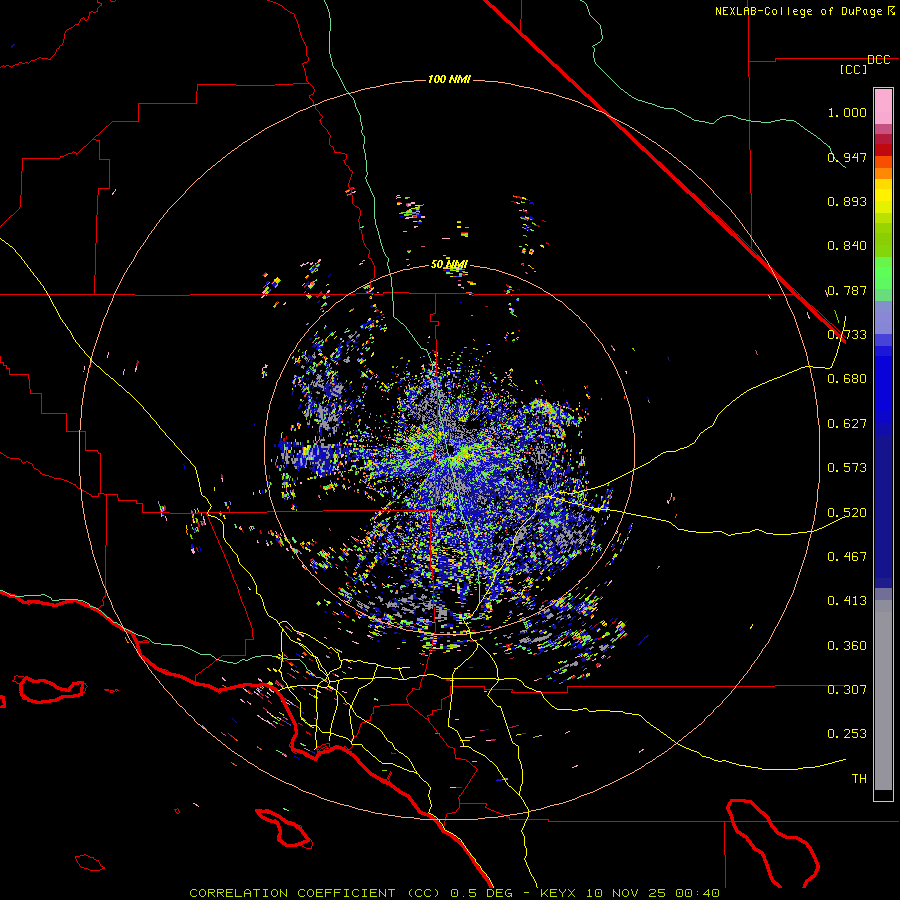This screenshot has width=900, height=900.
Task: Pick the dark navy swatch beside 0.520
Action: (x=883, y=511)
